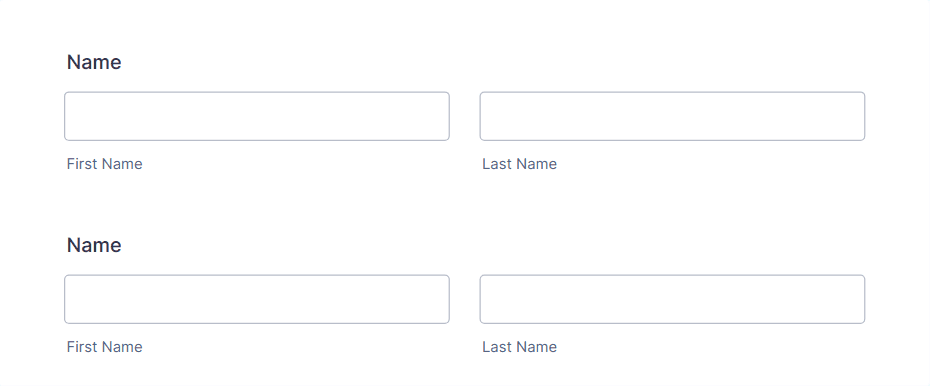Click the First Name input in lower Name group

click(x=257, y=299)
